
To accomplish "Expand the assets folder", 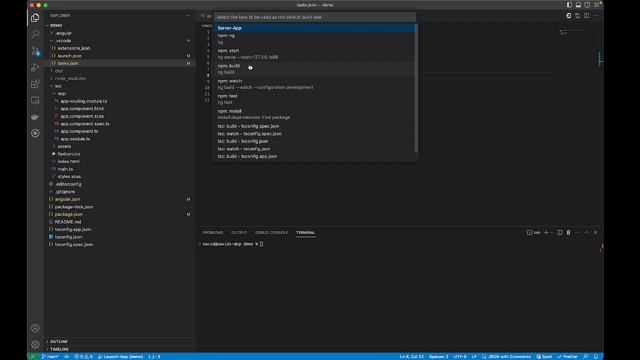I will pyautogui.click(x=64, y=147).
